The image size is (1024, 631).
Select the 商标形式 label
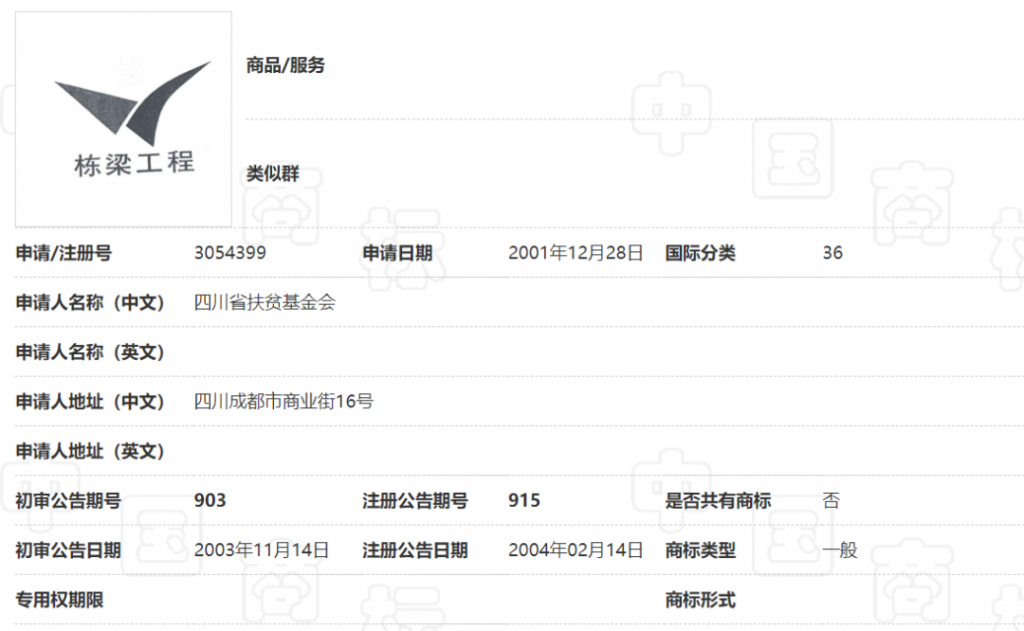[x=700, y=600]
